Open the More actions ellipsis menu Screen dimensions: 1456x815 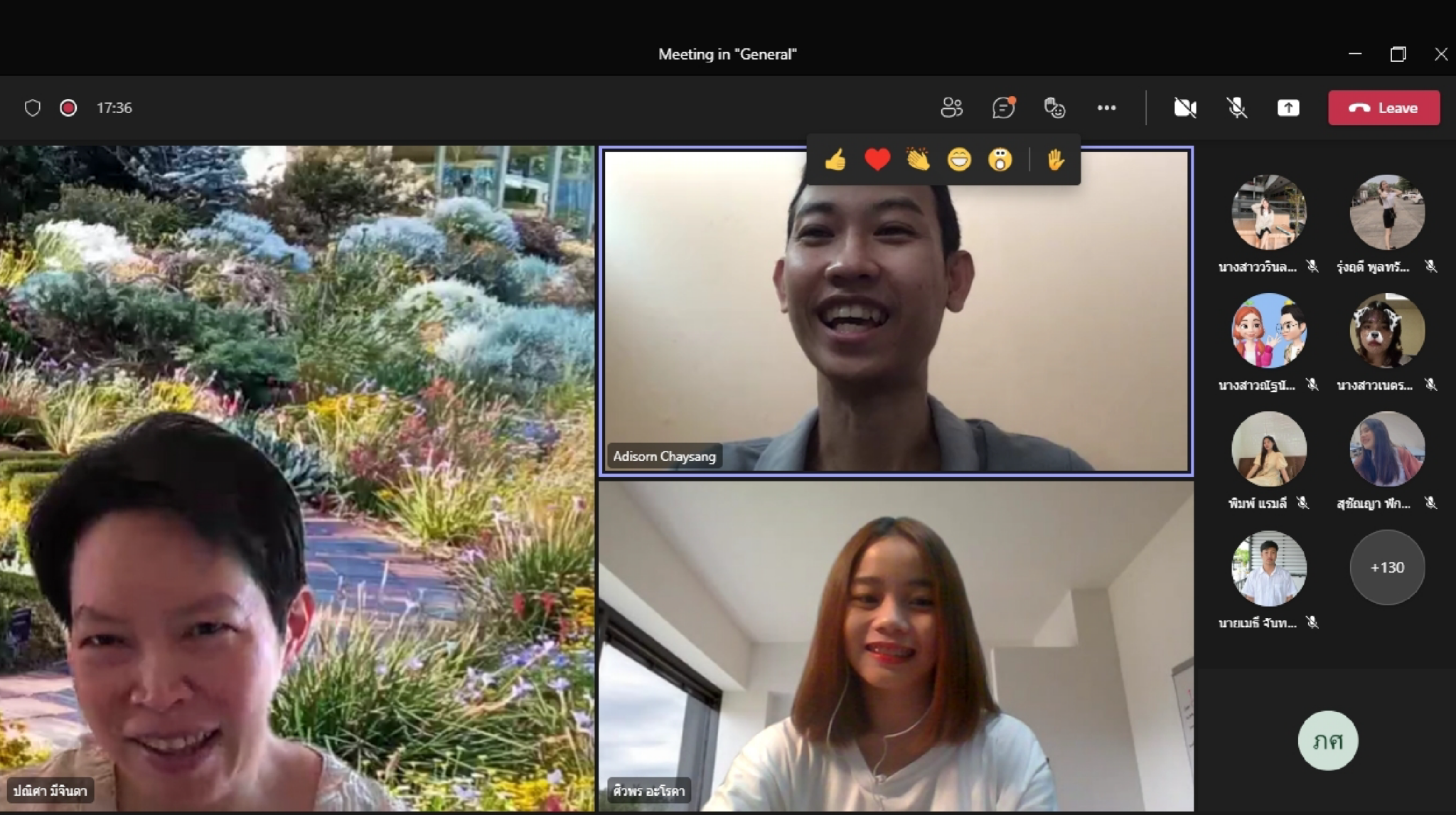click(x=1106, y=108)
